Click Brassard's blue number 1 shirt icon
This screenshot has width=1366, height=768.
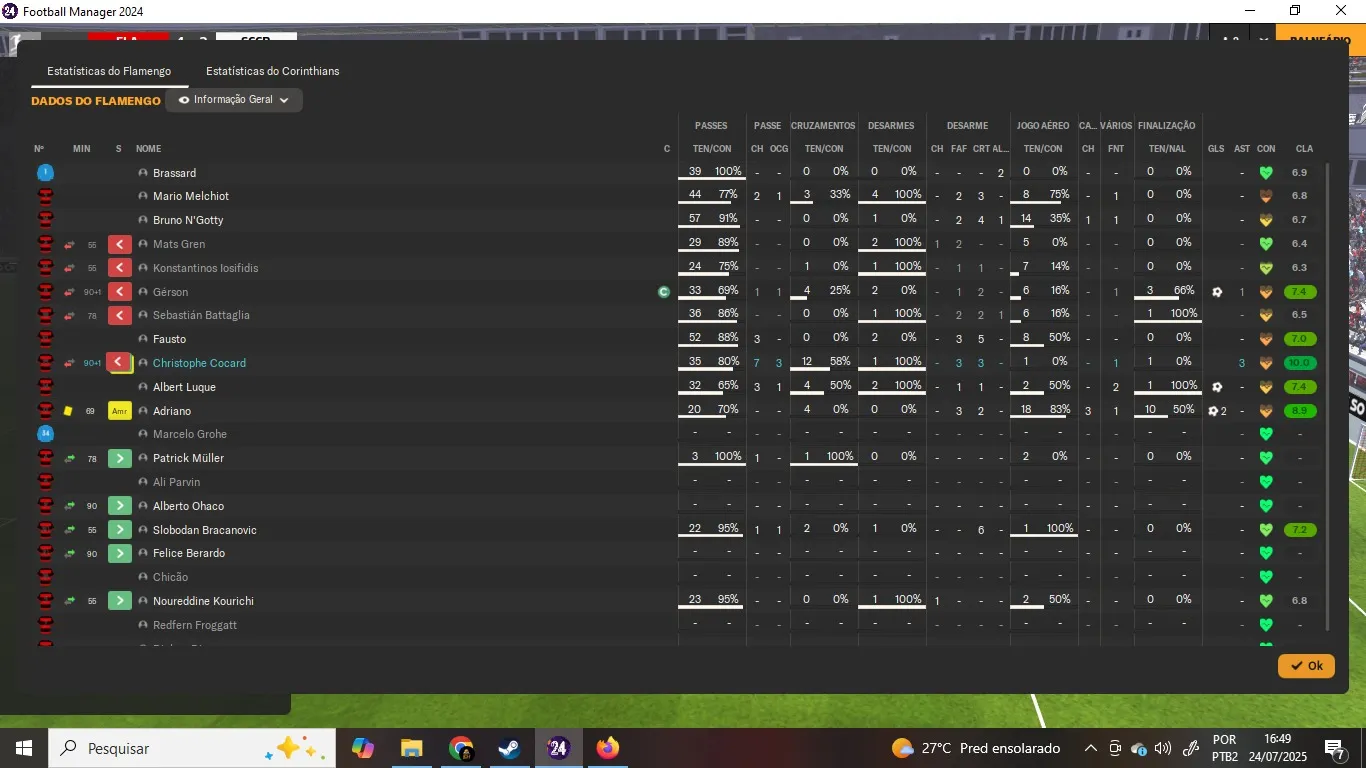(x=45, y=173)
